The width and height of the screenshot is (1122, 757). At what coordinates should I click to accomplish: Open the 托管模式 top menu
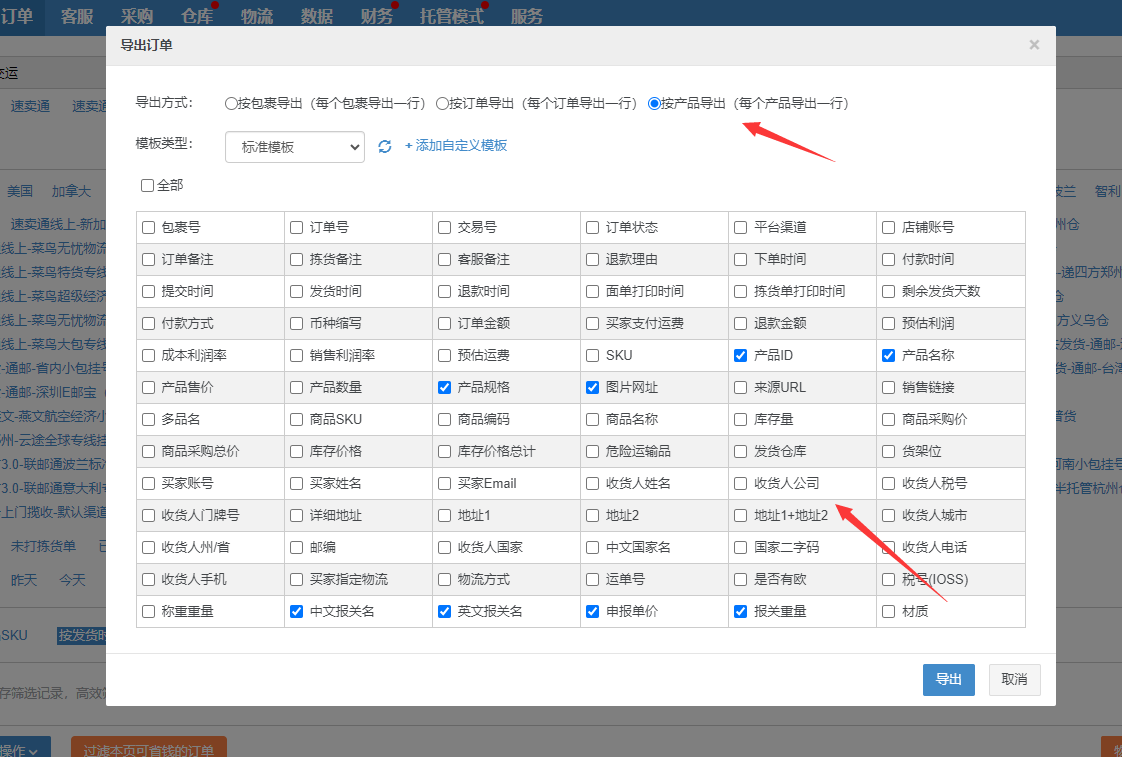coord(452,16)
